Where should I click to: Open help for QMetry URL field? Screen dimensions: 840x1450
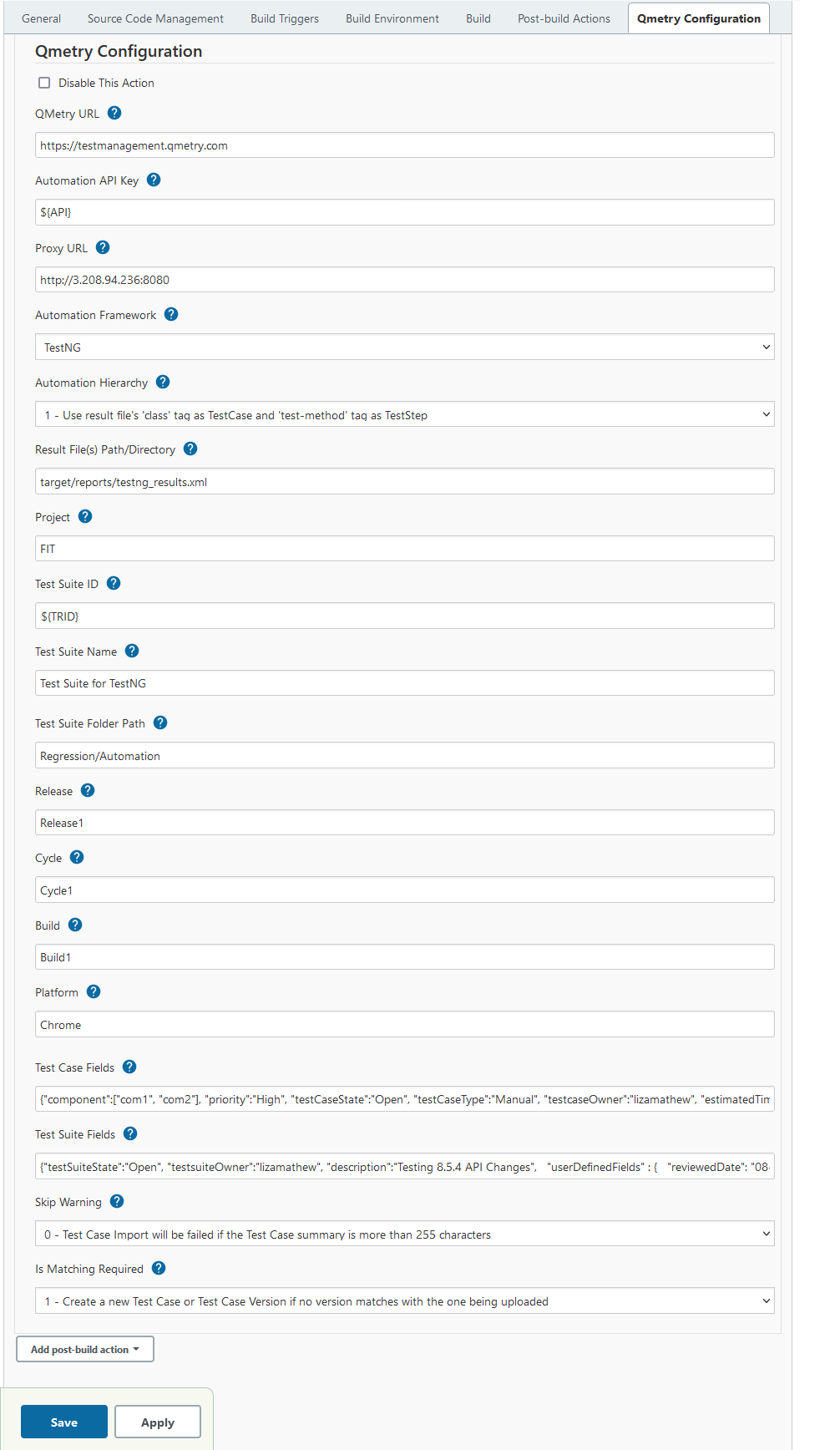point(115,113)
